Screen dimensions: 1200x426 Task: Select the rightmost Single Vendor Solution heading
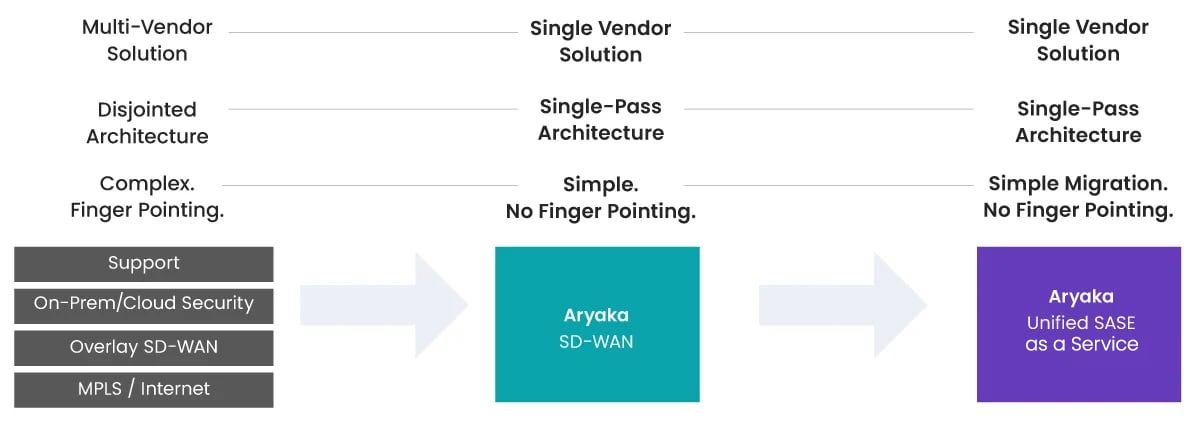[1078, 41]
